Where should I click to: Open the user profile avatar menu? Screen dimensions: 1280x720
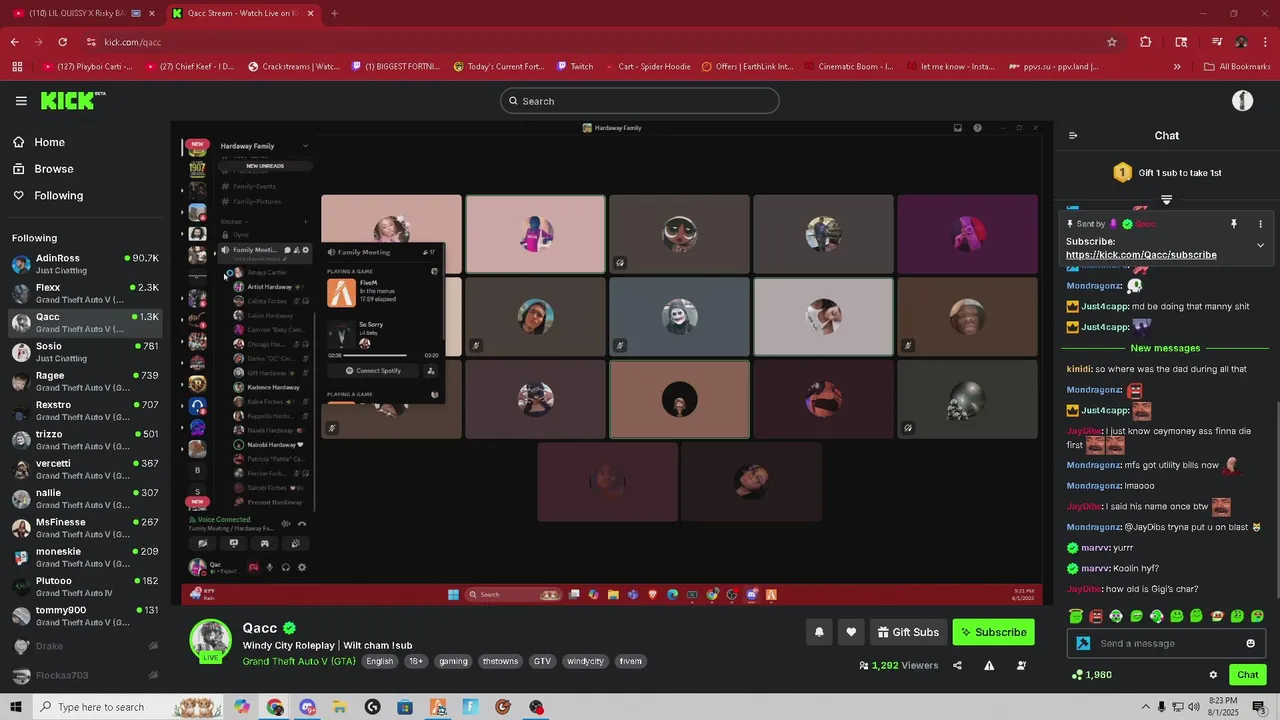point(1242,101)
